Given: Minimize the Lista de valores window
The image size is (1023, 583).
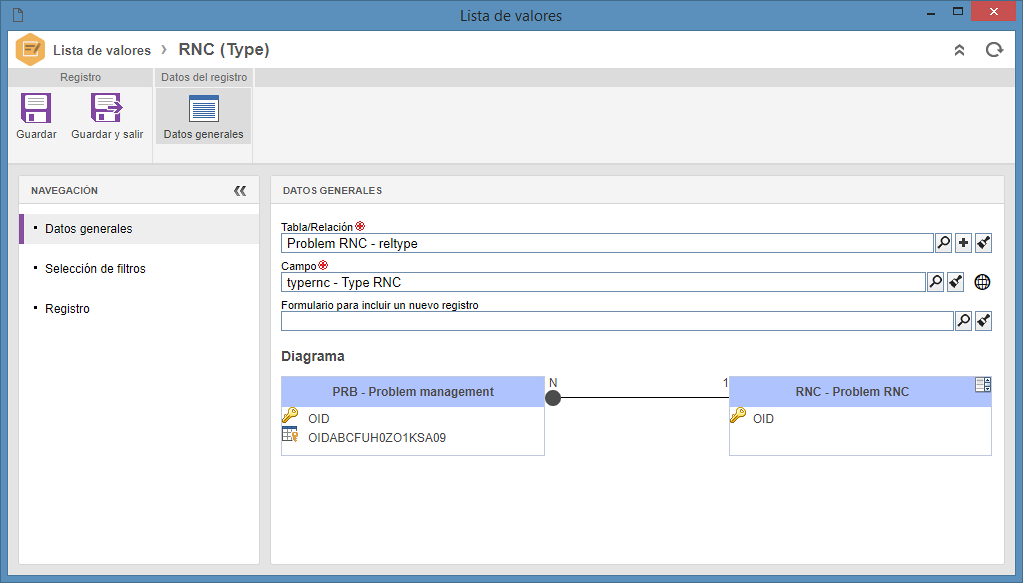Looking at the screenshot, I should pos(931,13).
